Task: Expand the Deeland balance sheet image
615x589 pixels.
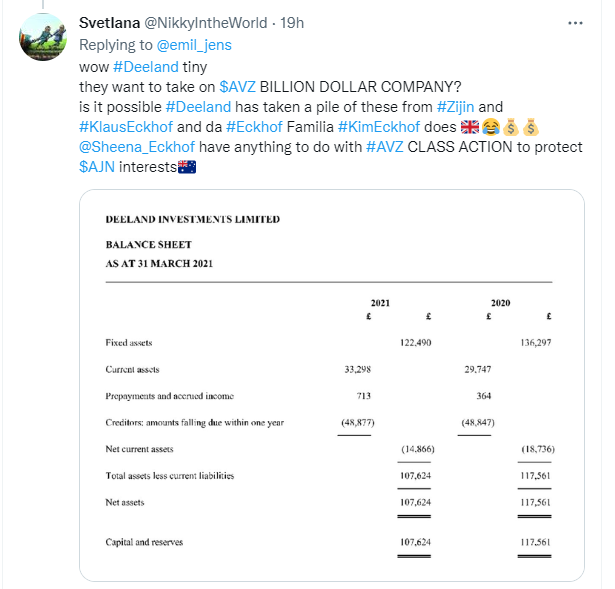Action: pos(331,384)
